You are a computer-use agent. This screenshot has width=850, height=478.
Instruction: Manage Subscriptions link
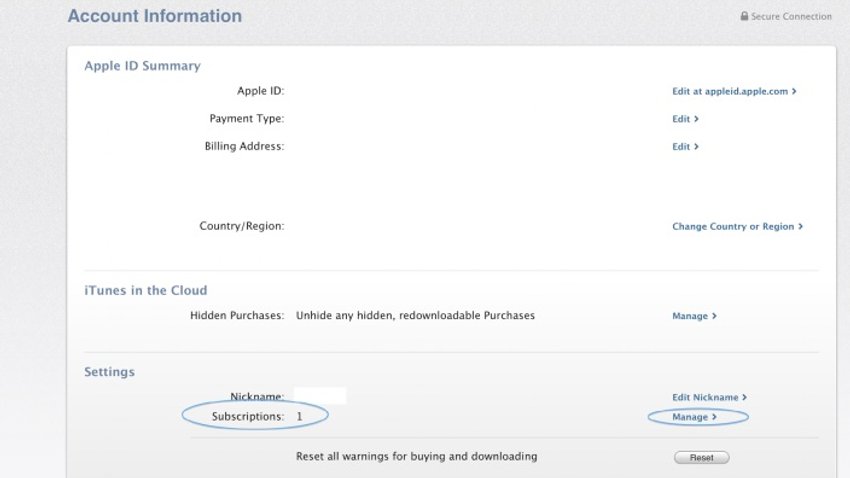tap(694, 417)
